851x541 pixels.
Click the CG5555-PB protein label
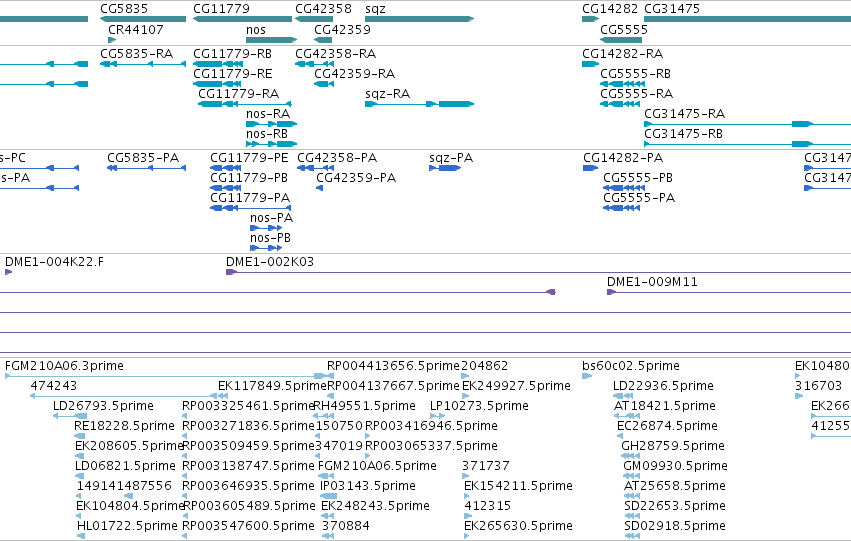(x=638, y=178)
